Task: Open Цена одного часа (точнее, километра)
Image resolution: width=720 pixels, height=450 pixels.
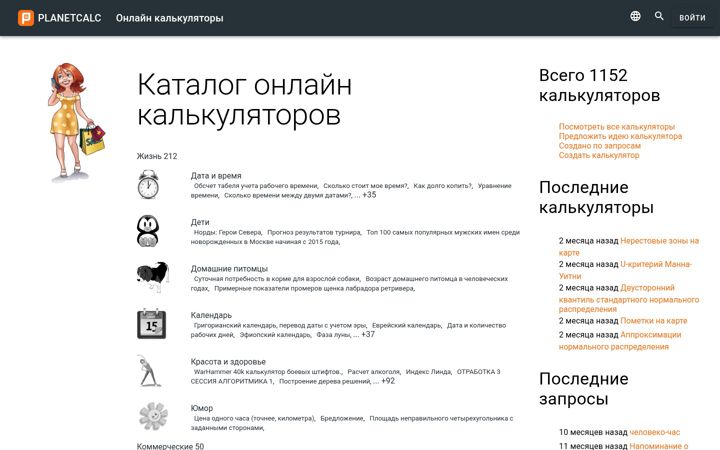Action: click(x=254, y=418)
